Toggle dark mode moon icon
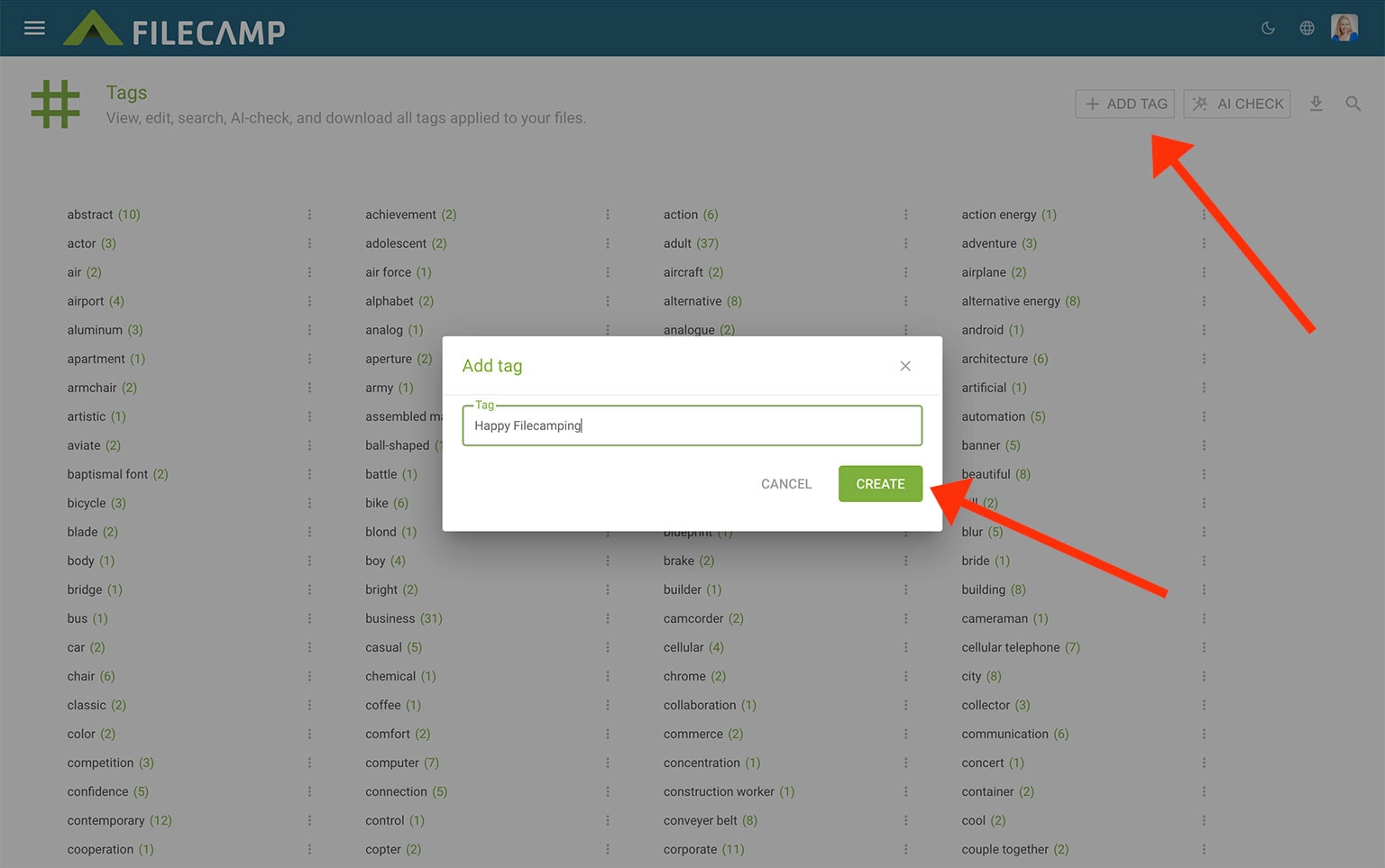Viewport: 1385px width, 868px height. pos(1268,28)
